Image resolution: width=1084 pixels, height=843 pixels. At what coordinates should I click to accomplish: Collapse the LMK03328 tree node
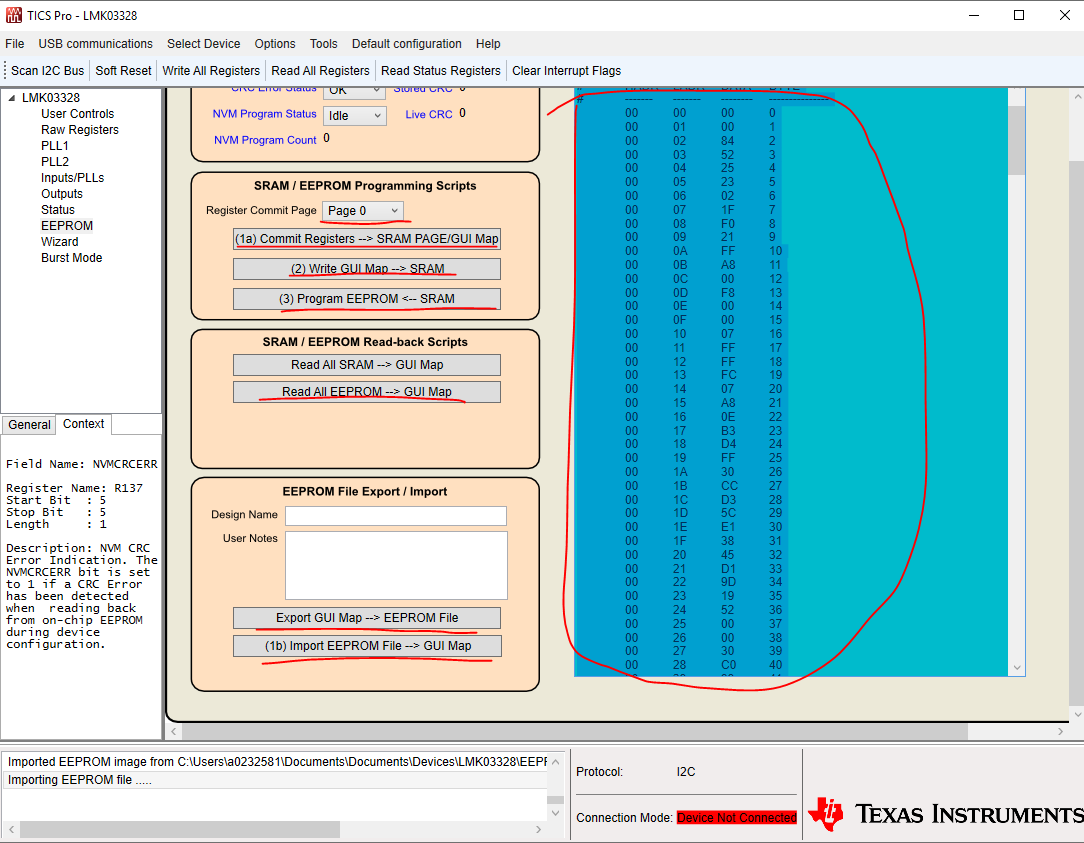pyautogui.click(x=12, y=98)
